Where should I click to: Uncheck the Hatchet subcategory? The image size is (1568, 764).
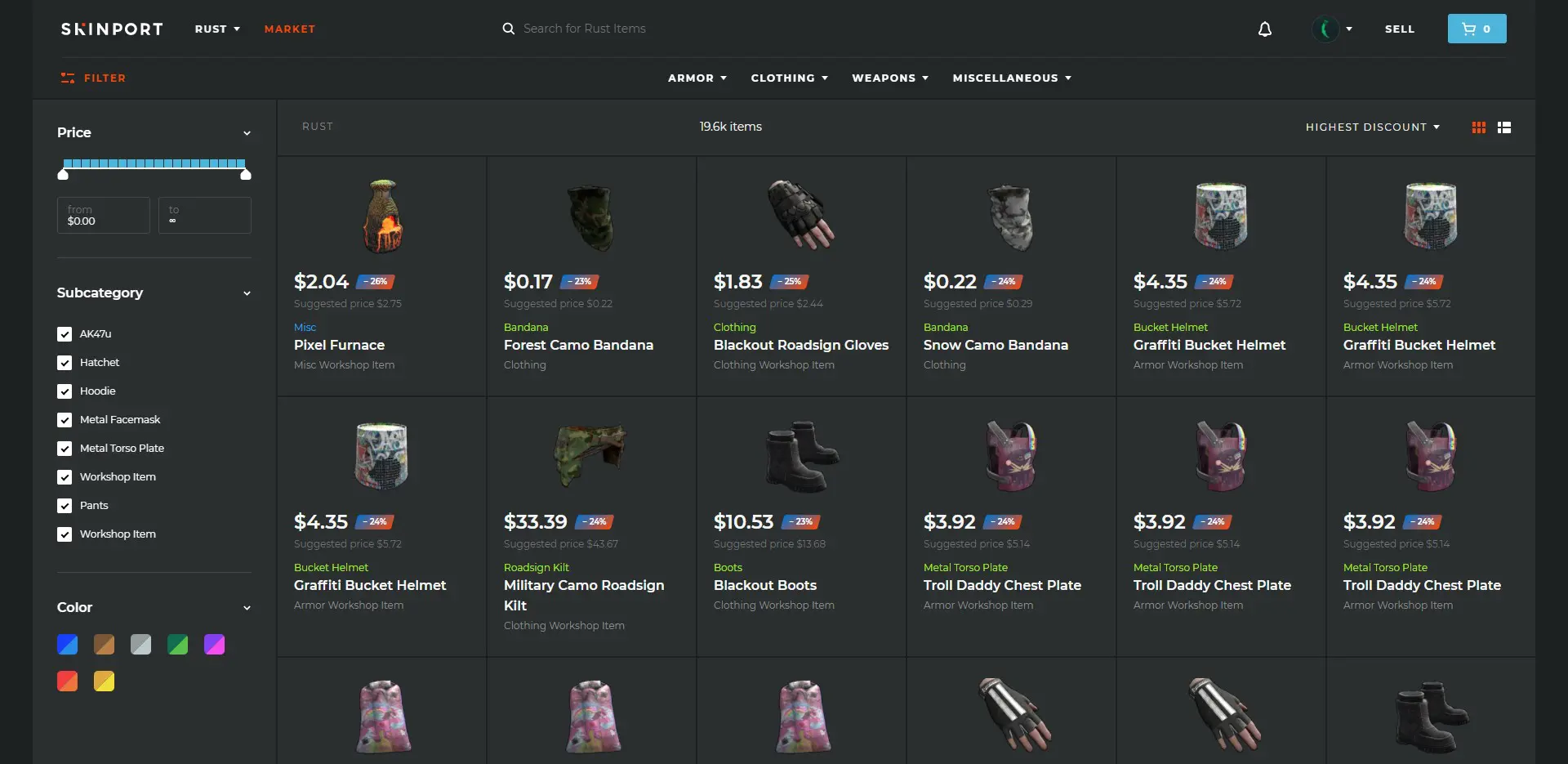coord(65,363)
